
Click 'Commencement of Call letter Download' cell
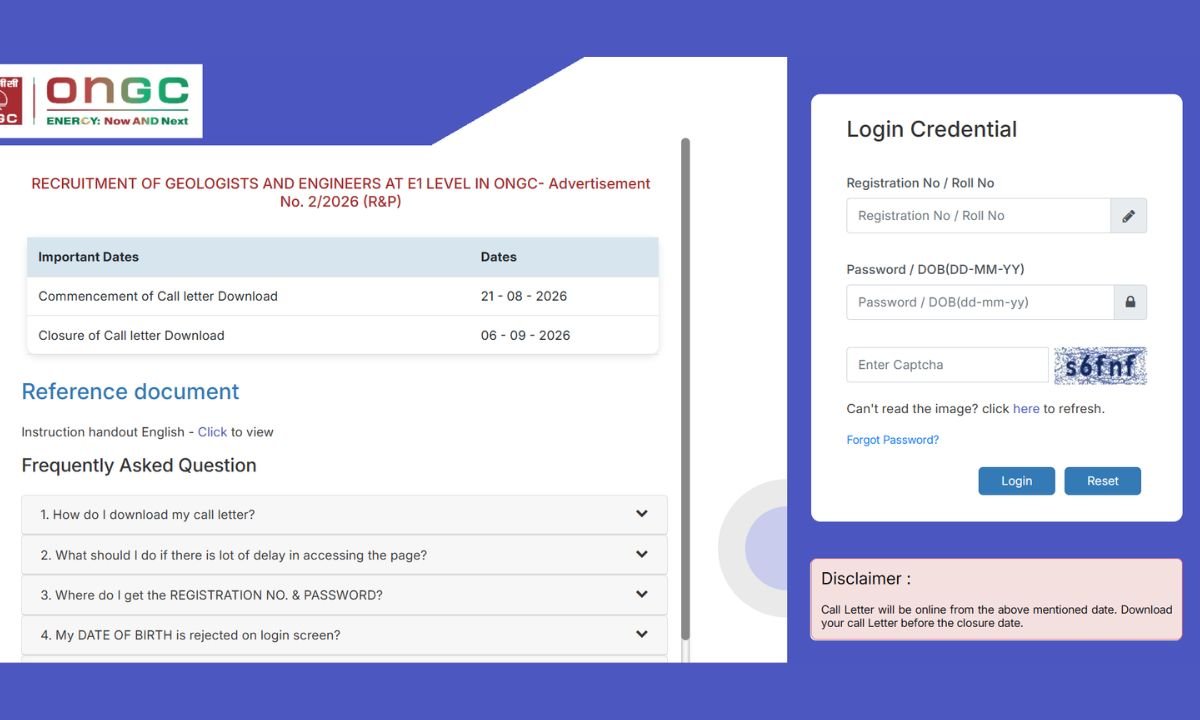[158, 296]
